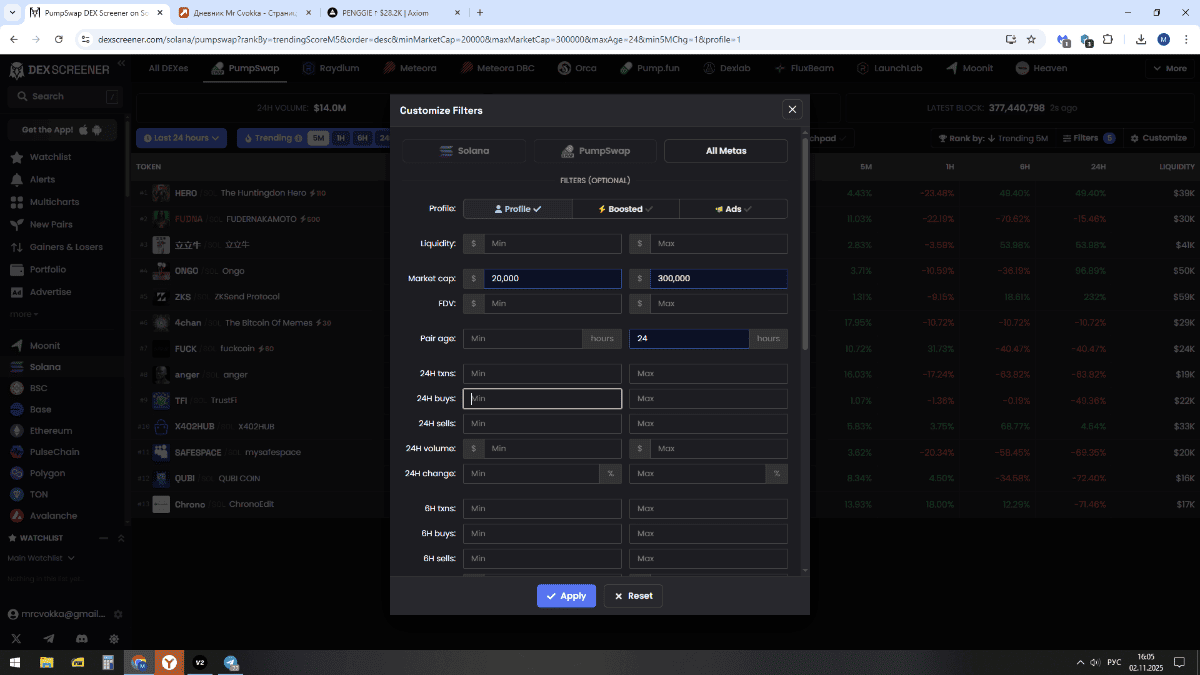Bookmark this page with the star icon

1031,39
